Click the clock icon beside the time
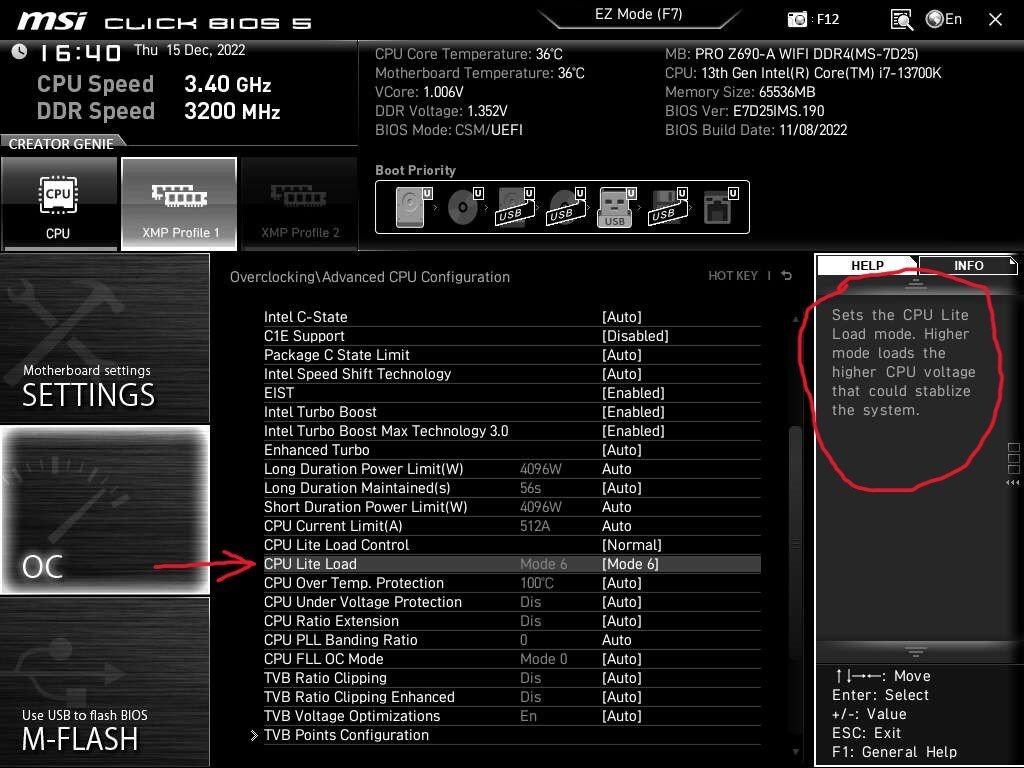This screenshot has height=768, width=1024. pos(19,51)
